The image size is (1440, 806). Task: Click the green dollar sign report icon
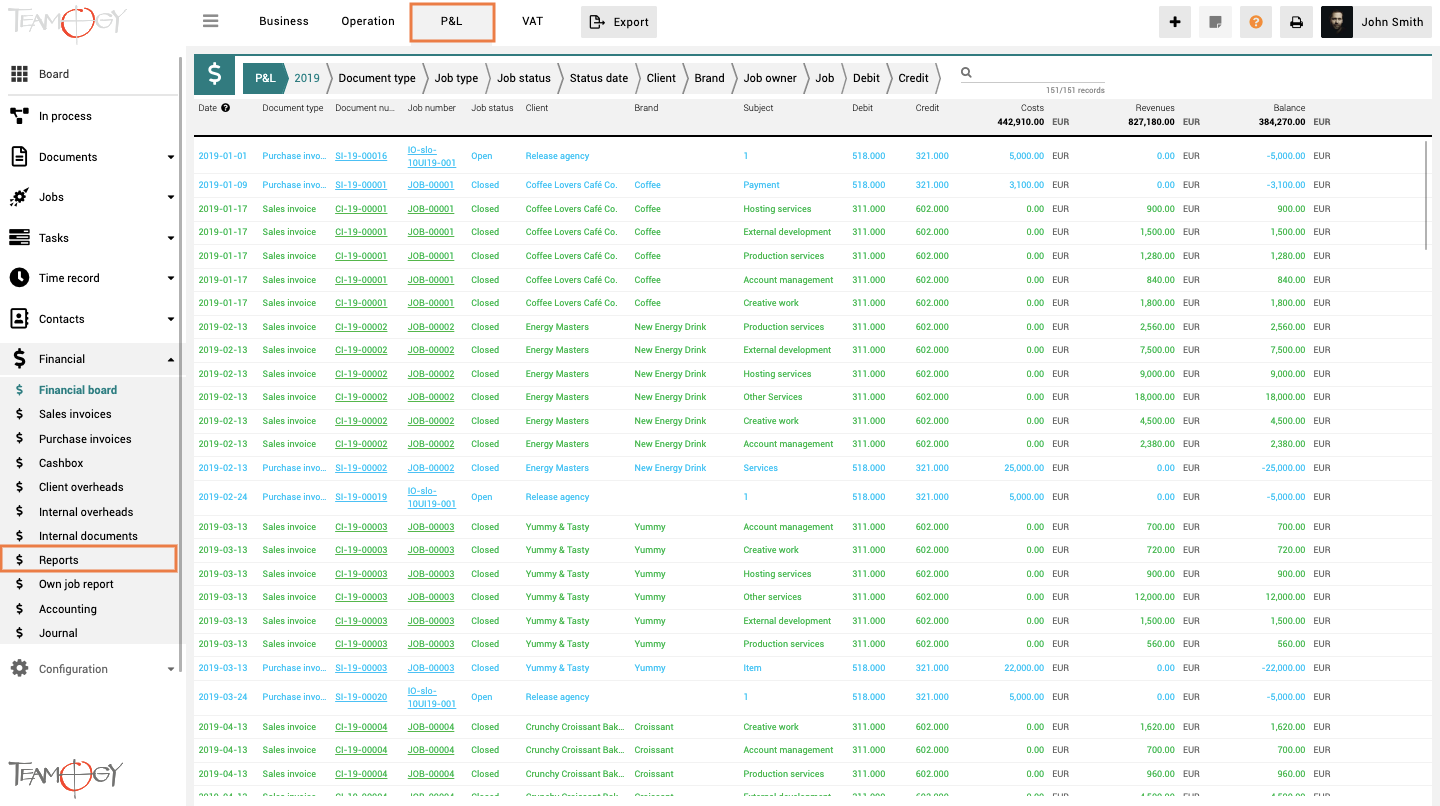(214, 74)
